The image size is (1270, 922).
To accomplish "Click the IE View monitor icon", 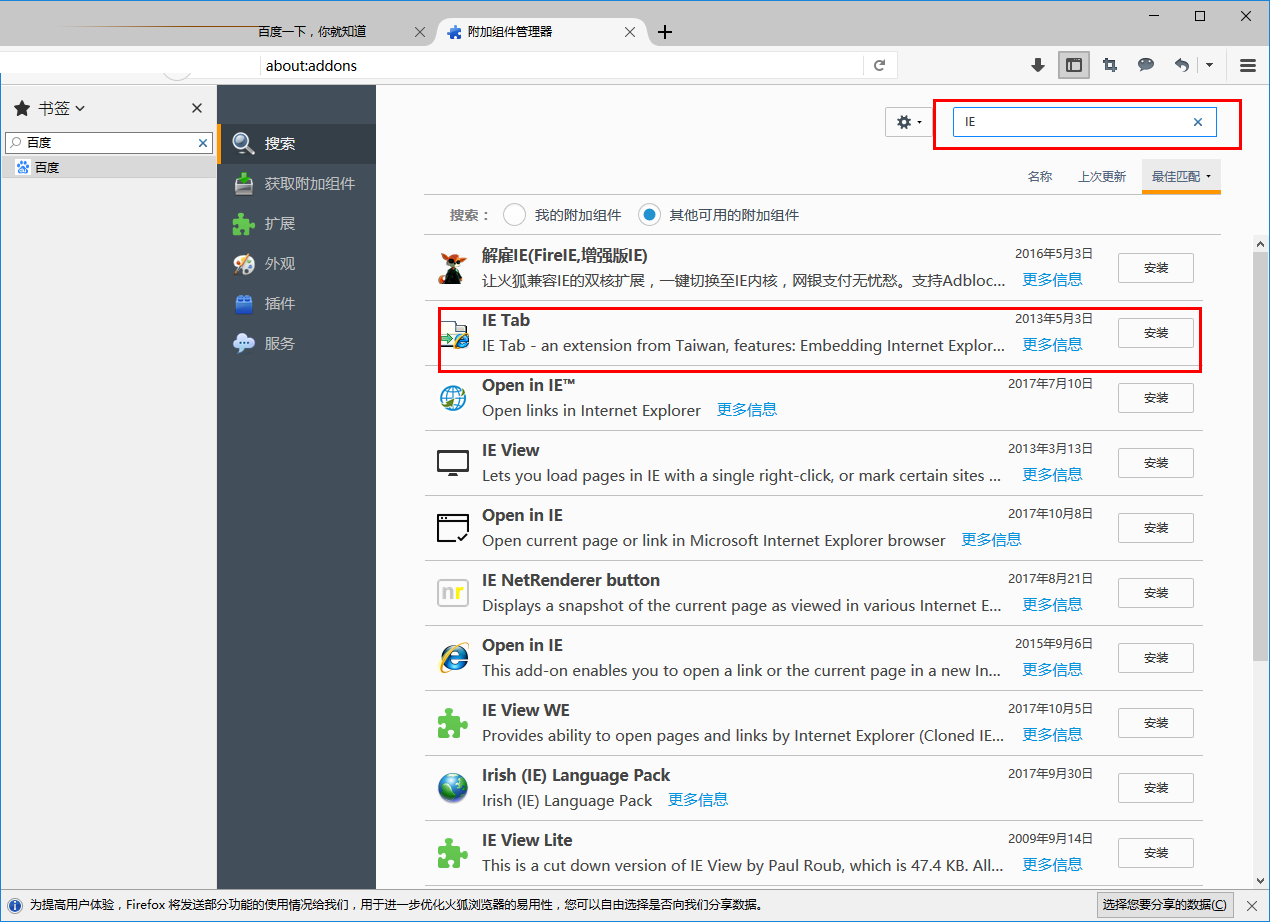I will point(453,463).
